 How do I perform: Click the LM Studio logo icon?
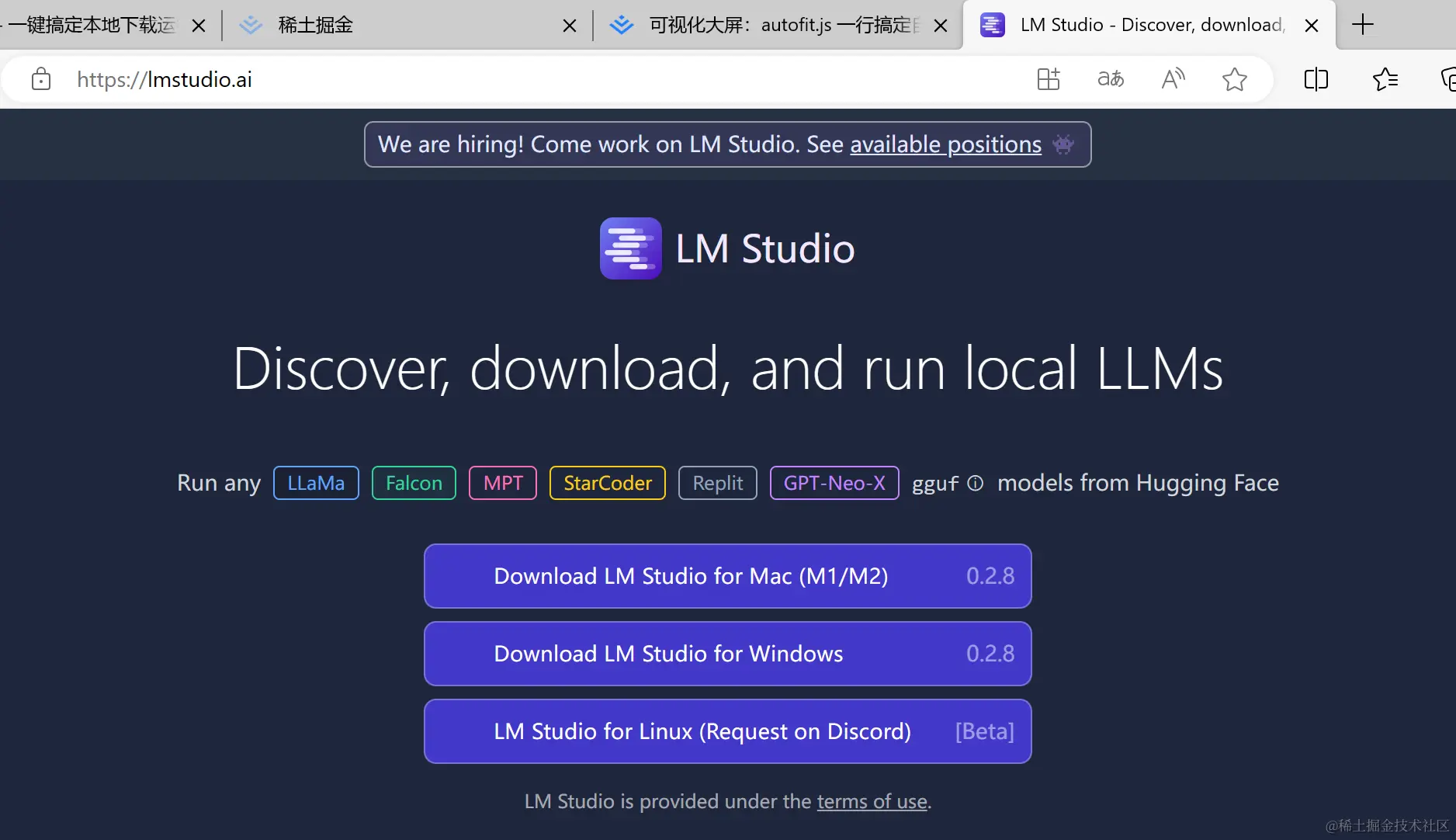(631, 248)
